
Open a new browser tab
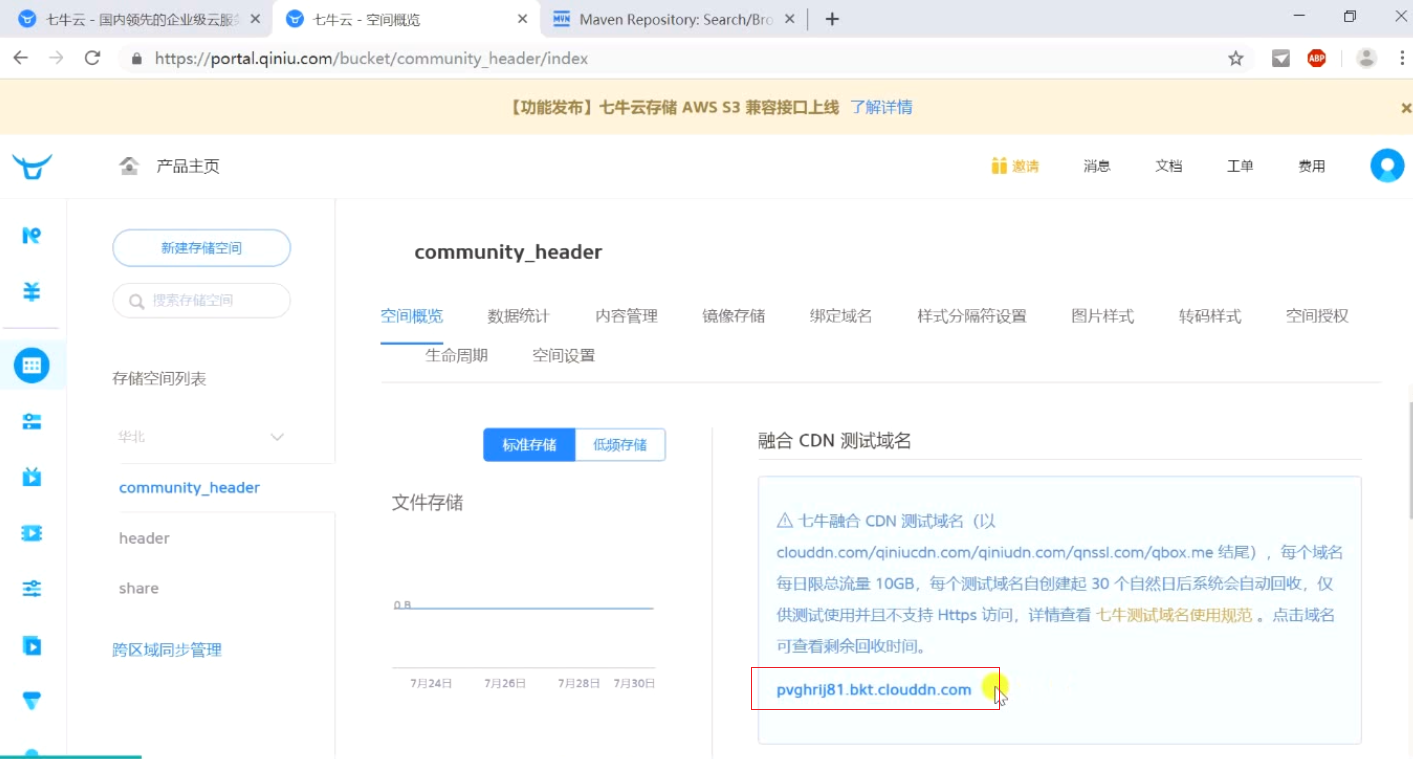(x=832, y=19)
